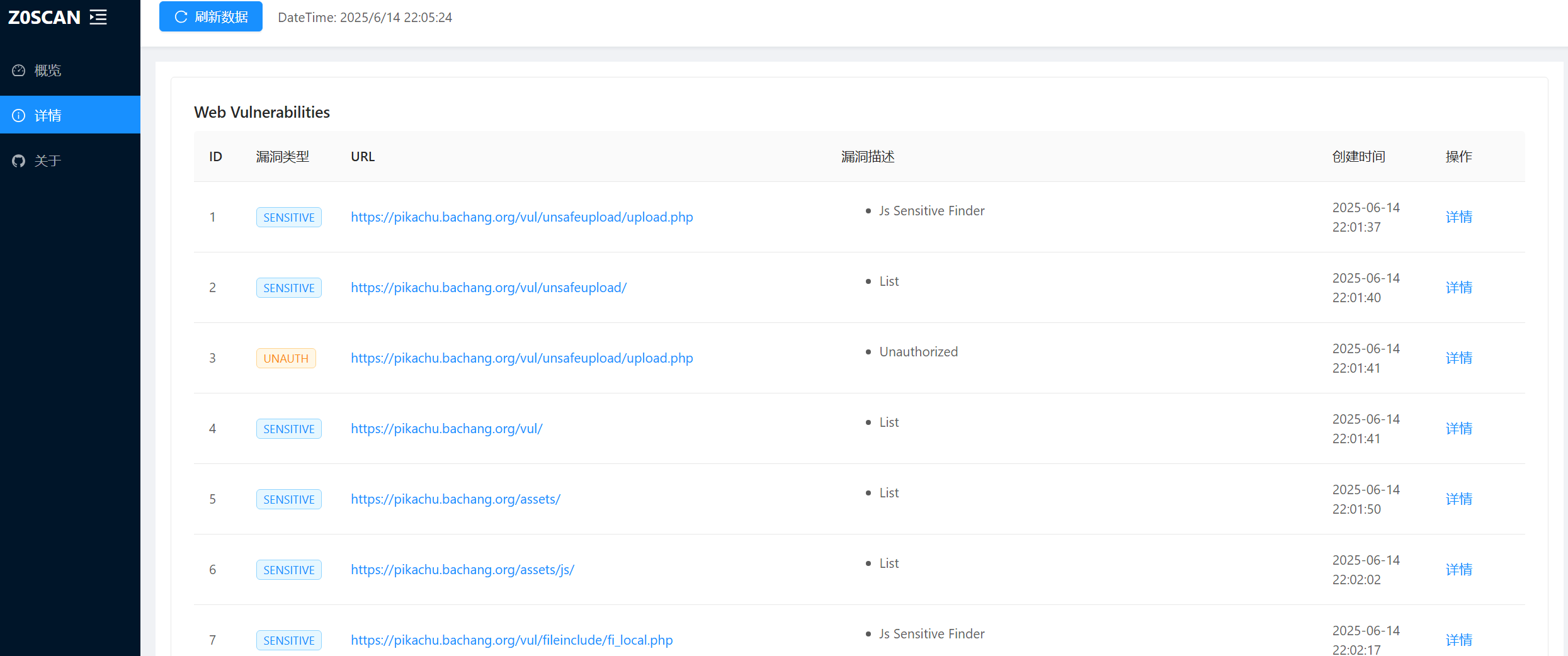Click the ZOSCAN logo title
The image size is (1568, 656).
coord(44,17)
